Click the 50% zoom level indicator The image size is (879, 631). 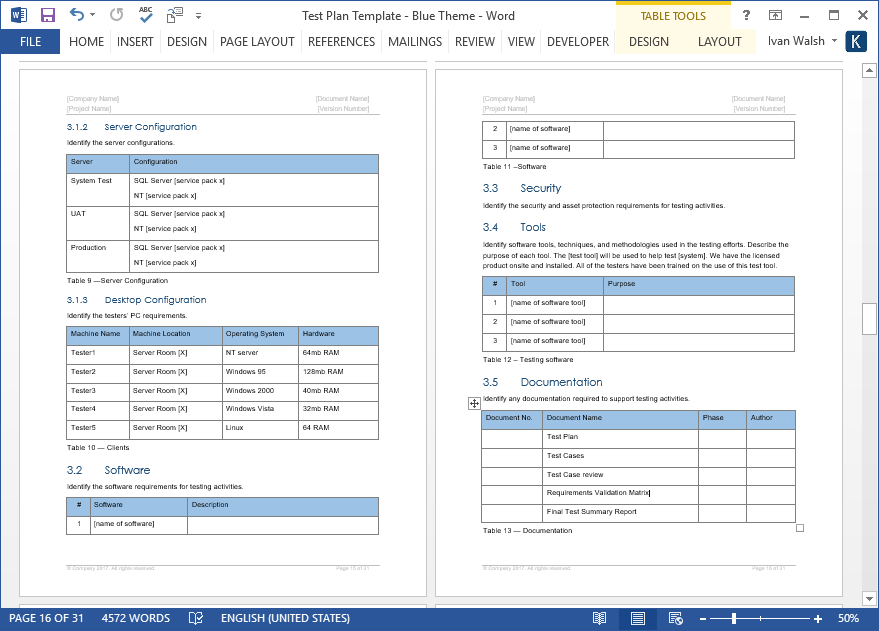pos(849,617)
